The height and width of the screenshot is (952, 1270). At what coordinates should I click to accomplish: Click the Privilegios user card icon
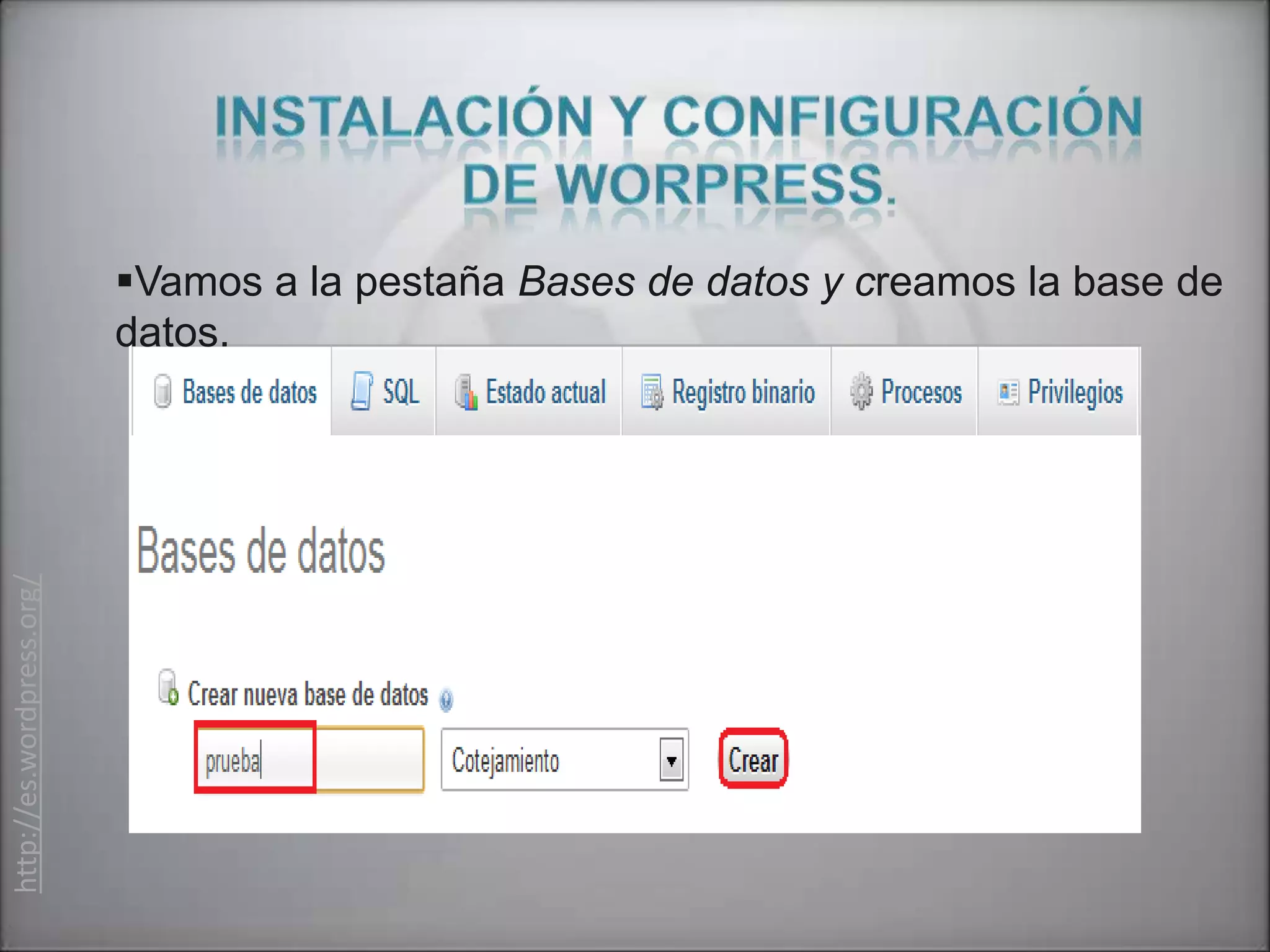pyautogui.click(x=1008, y=393)
